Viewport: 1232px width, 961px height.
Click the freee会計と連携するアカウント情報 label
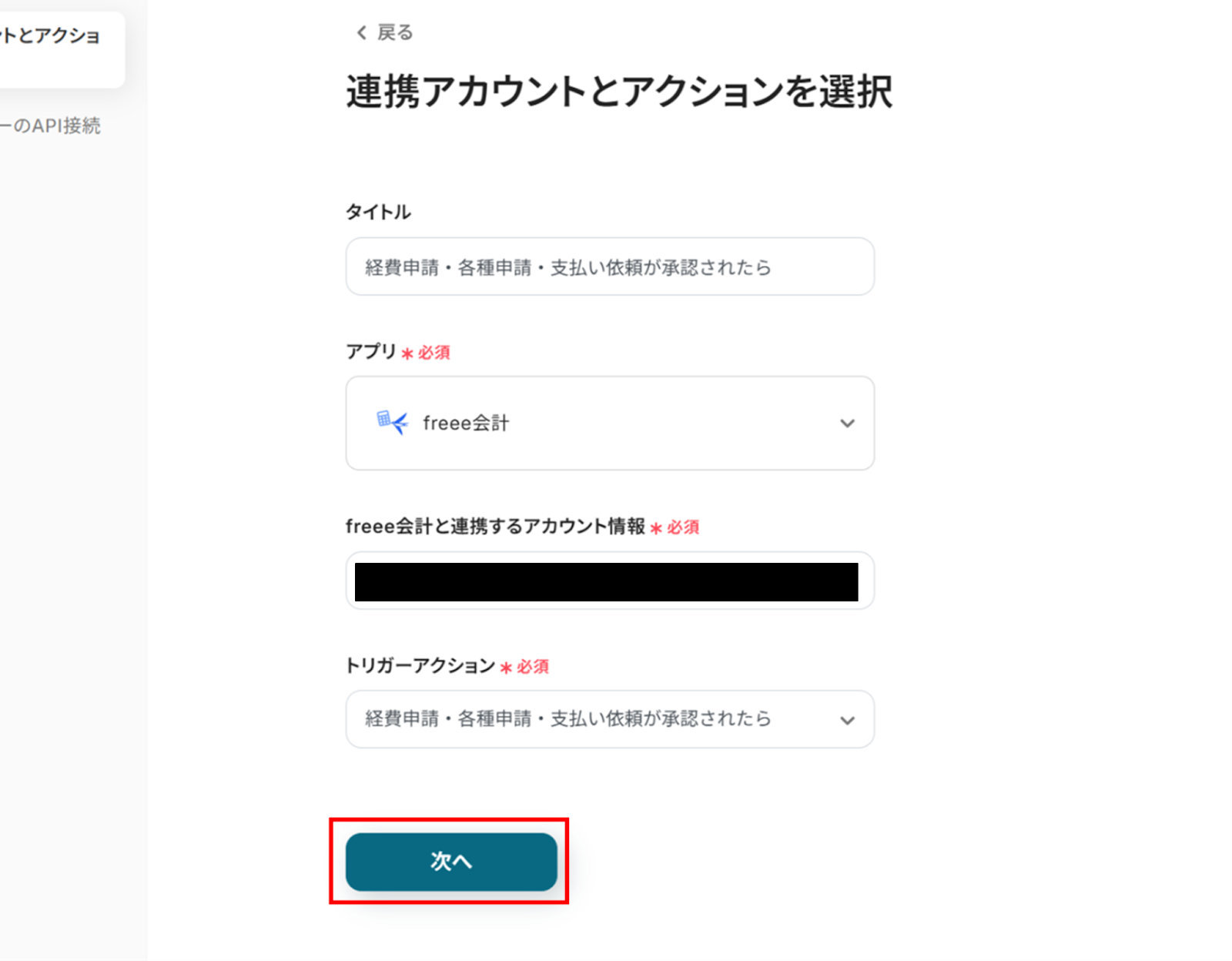coord(495,527)
